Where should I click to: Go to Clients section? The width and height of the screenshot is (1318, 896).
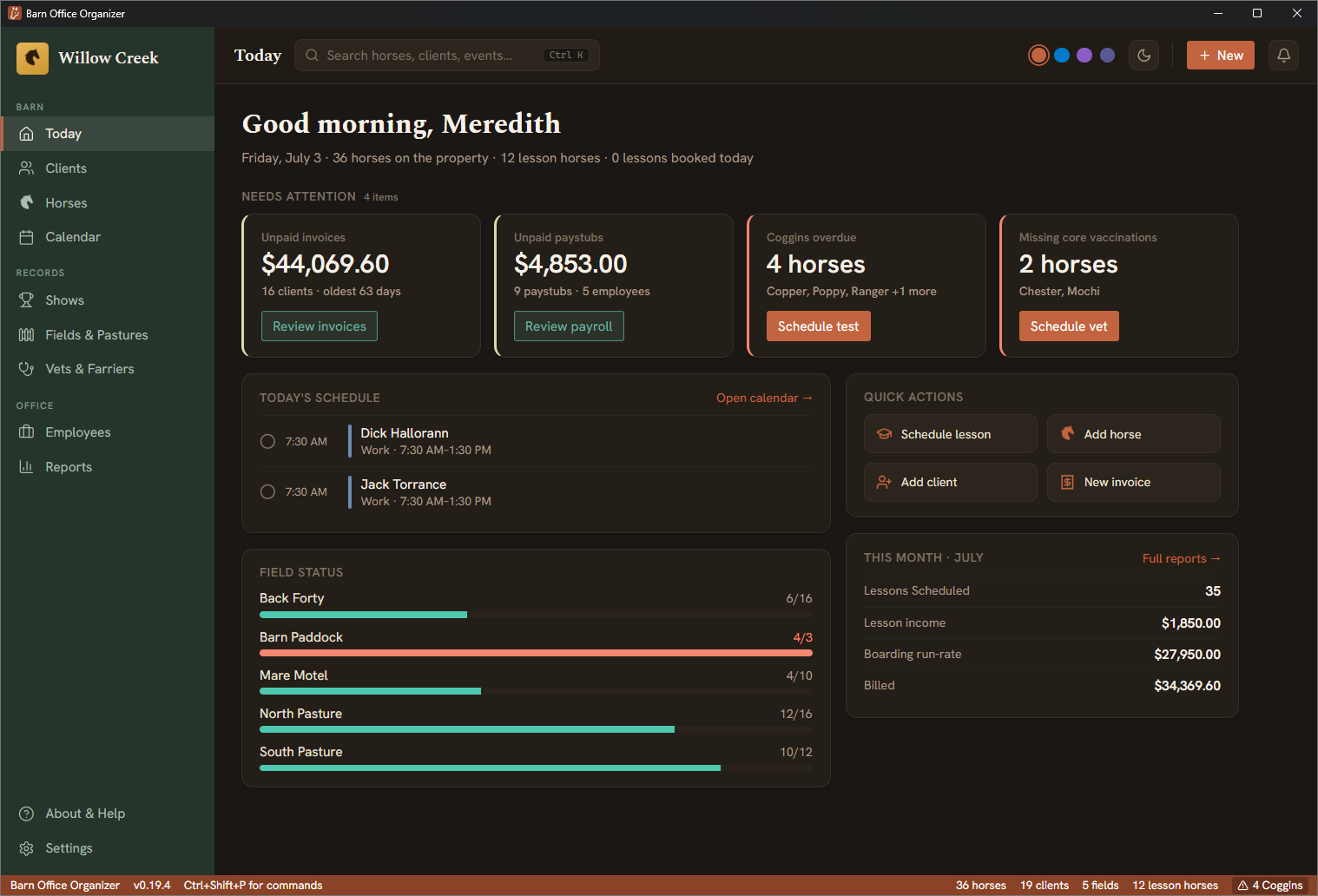(x=108, y=168)
